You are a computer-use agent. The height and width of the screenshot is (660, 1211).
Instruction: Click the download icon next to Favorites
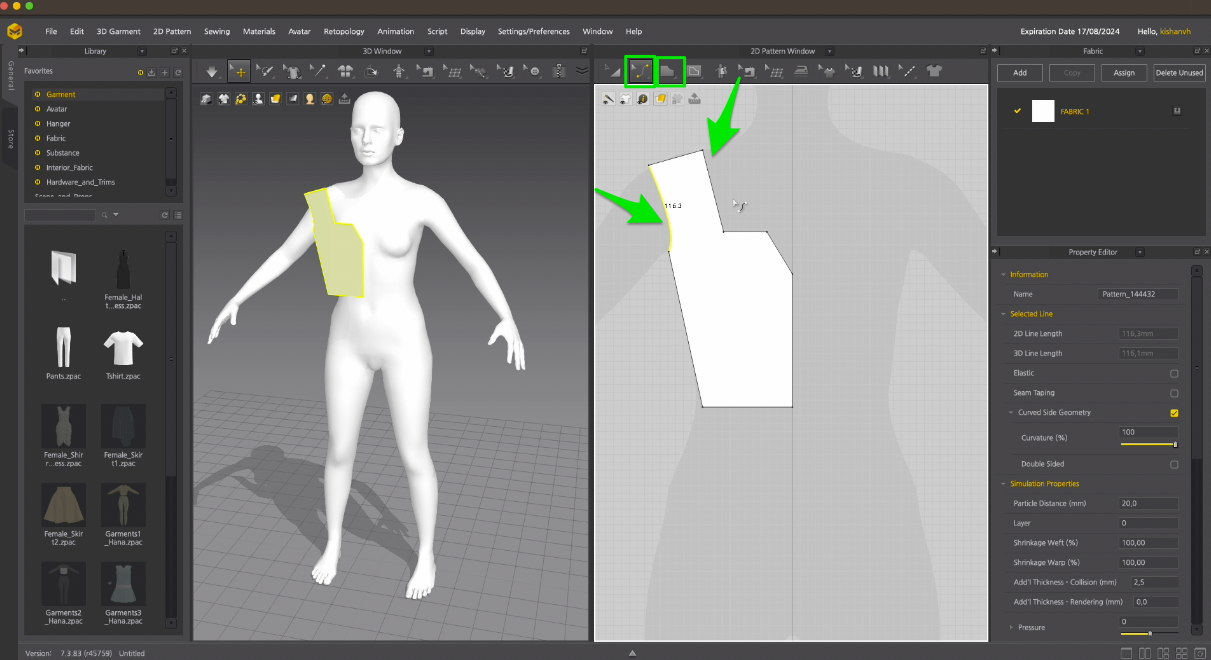pyautogui.click(x=152, y=72)
